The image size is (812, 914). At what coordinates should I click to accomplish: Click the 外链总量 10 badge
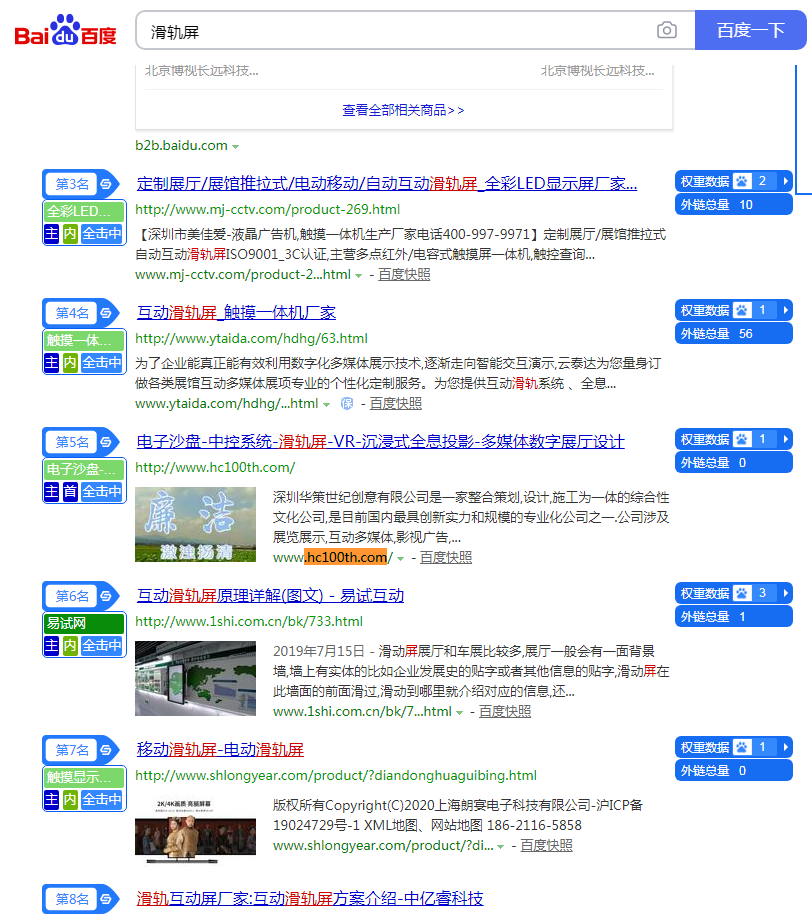coord(734,205)
